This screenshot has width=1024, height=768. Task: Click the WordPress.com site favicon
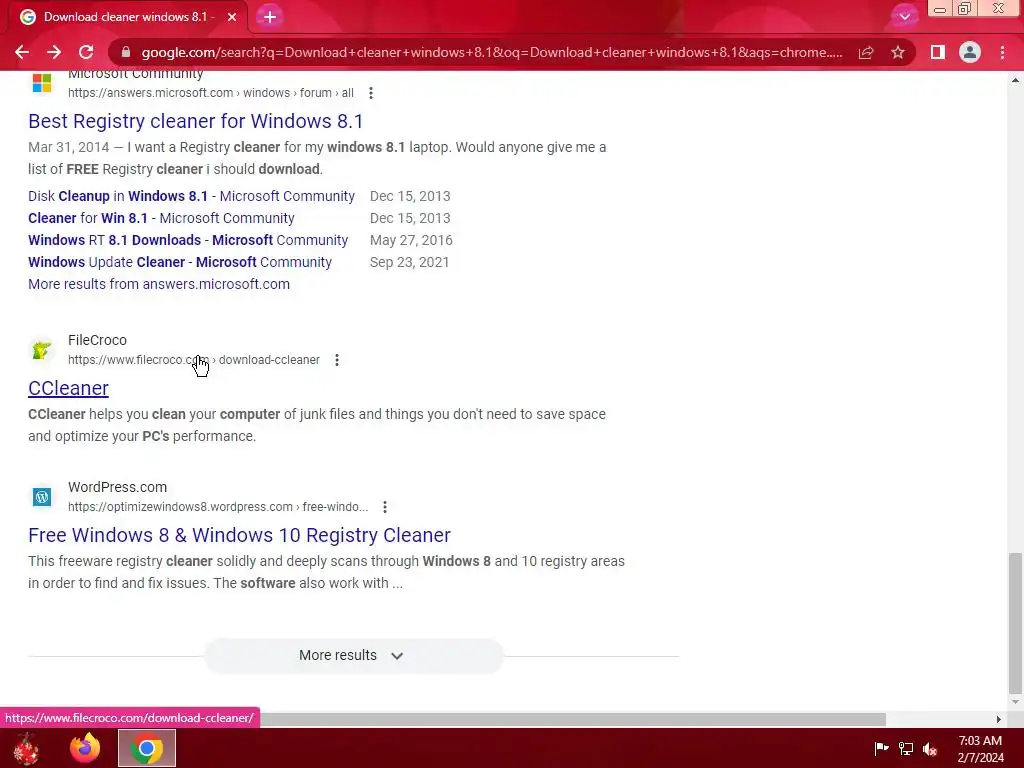coord(42,497)
